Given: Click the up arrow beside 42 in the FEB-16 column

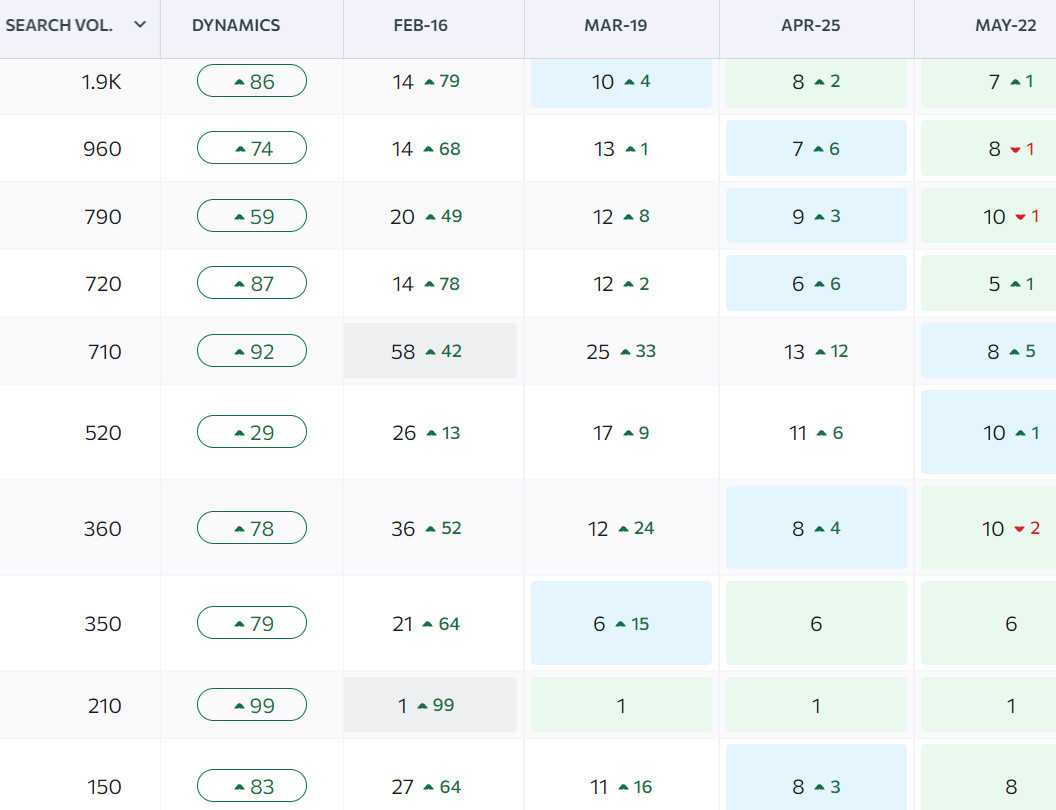Looking at the screenshot, I should pyautogui.click(x=430, y=352).
